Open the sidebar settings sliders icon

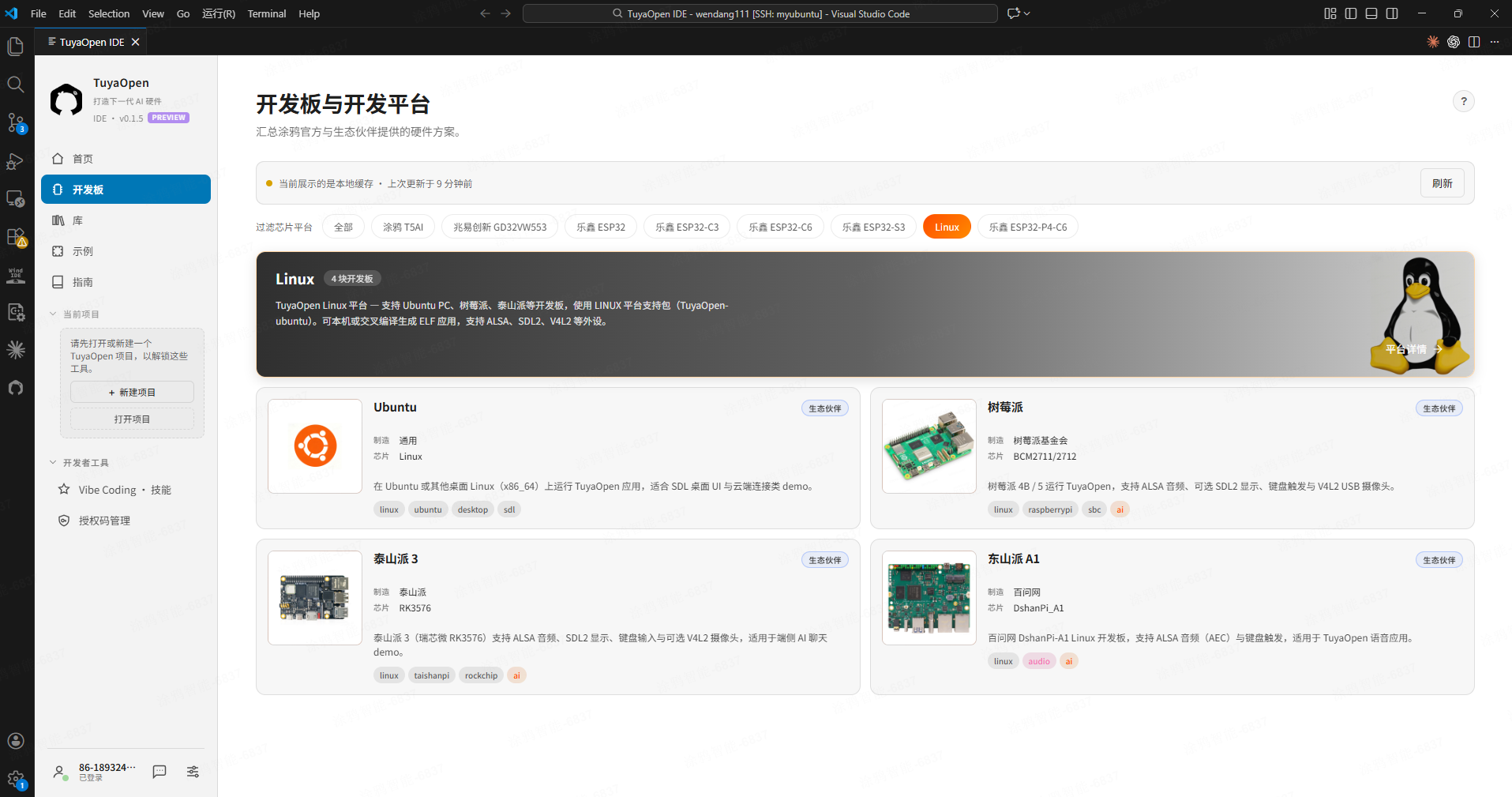(193, 772)
